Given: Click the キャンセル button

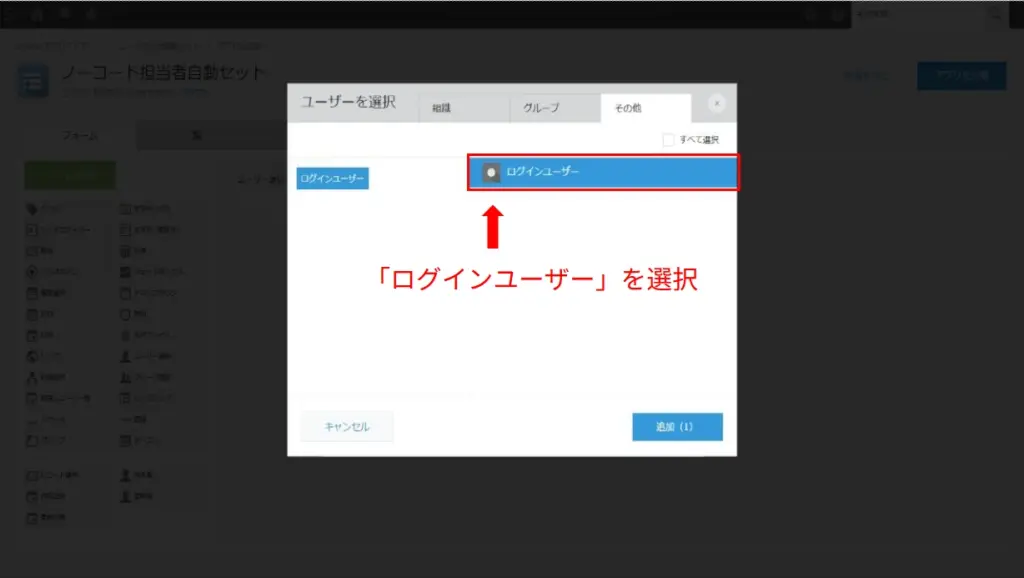Looking at the screenshot, I should coord(346,425).
